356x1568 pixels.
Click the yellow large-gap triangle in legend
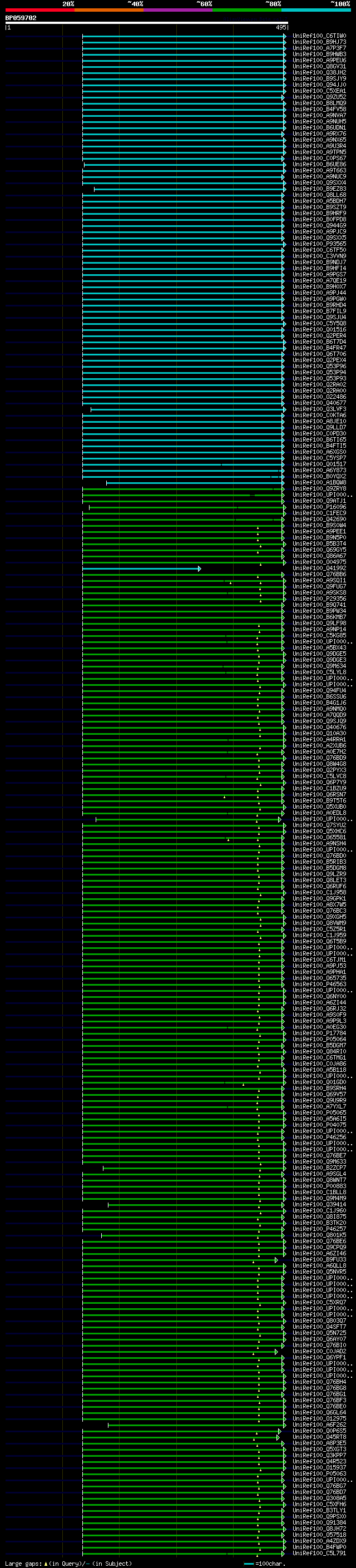(x=46, y=1563)
